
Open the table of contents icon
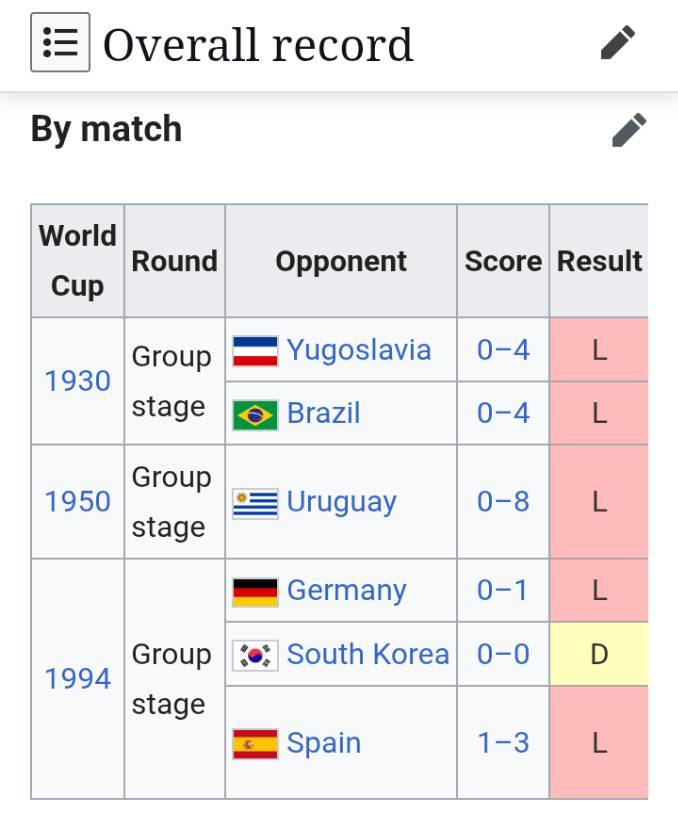[60, 43]
